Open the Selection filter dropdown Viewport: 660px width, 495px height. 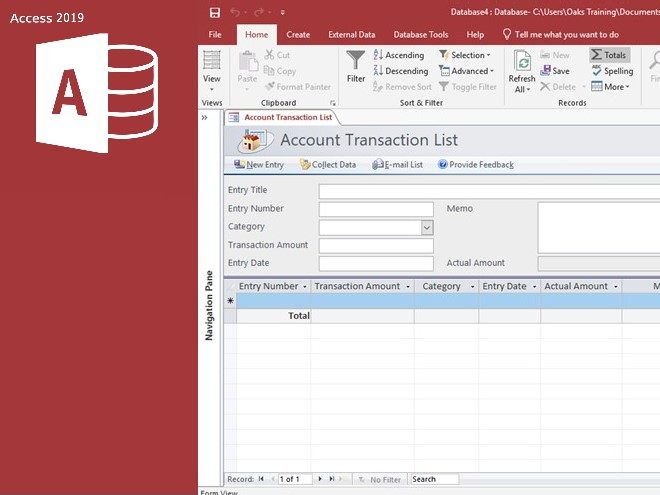tap(464, 56)
